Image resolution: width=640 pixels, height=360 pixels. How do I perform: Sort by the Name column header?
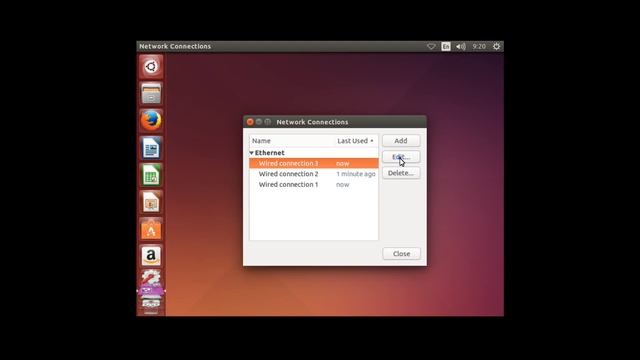point(291,141)
